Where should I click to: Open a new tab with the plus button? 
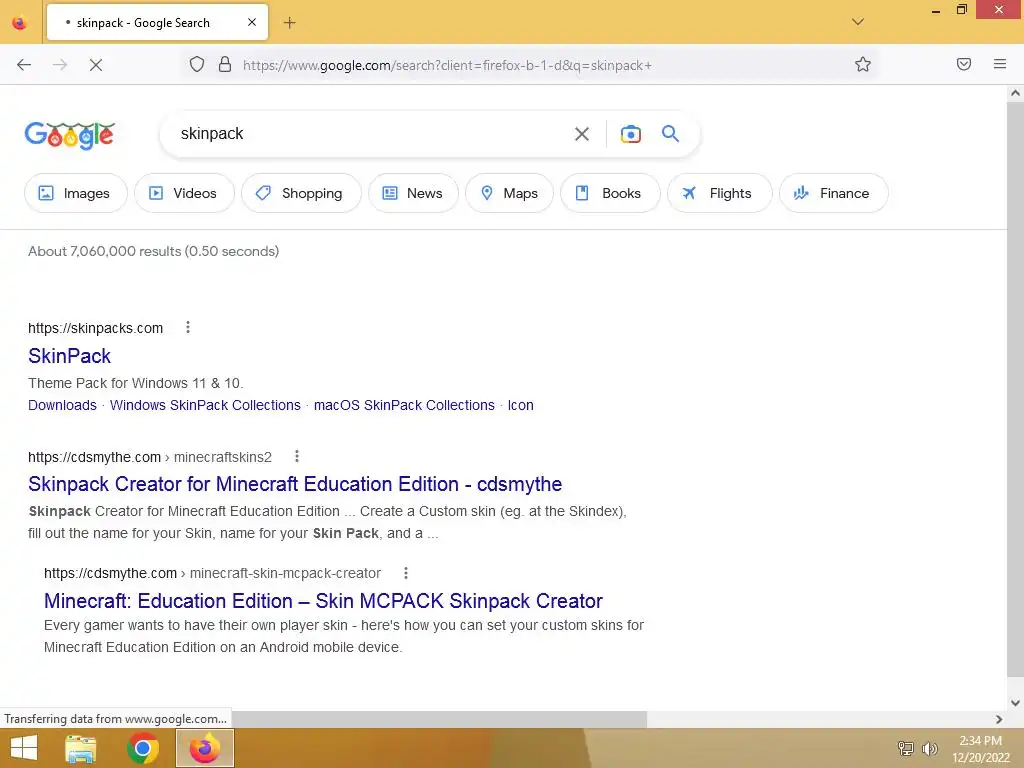click(x=289, y=23)
